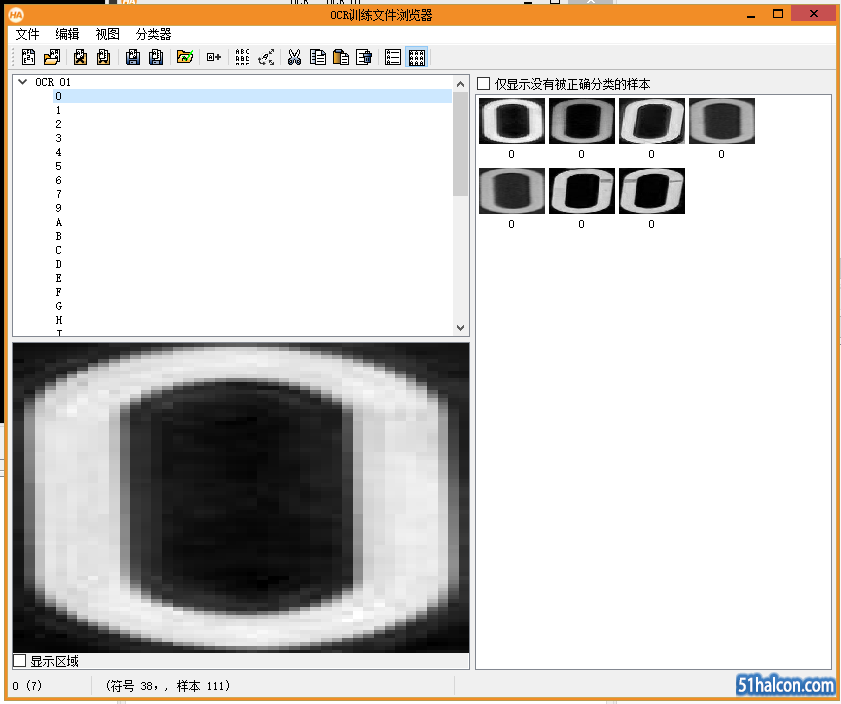The width and height of the screenshot is (841, 704).
Task: Open the 编辑 menu
Action: pos(67,34)
